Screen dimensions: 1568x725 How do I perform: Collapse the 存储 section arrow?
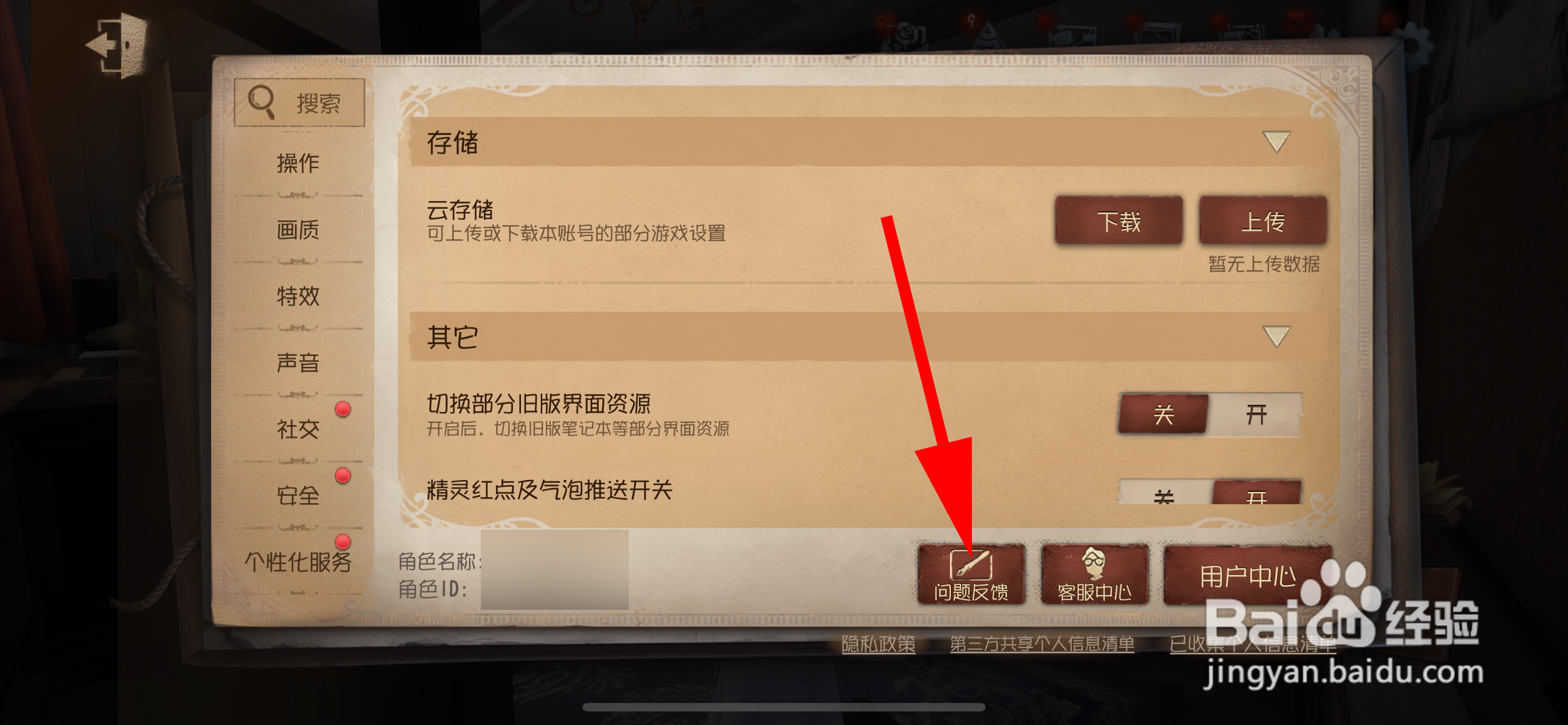[1276, 142]
